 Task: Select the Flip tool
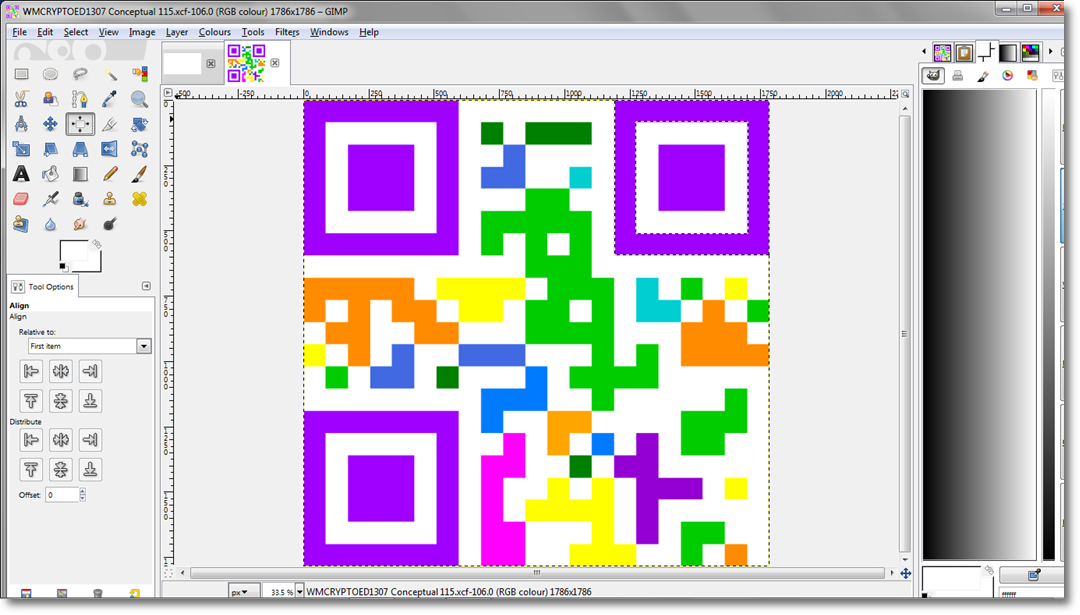click(110, 149)
